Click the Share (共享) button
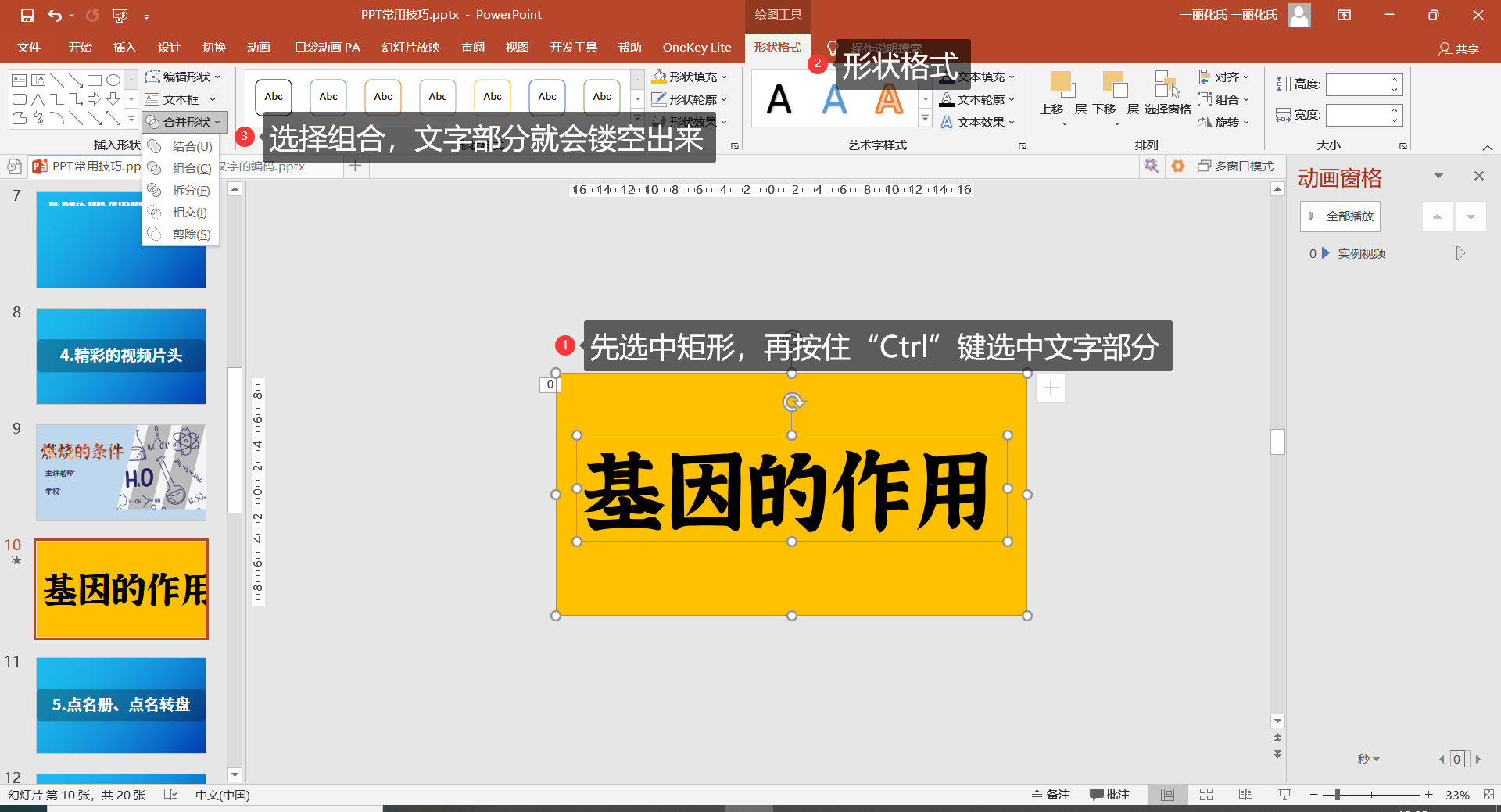 (x=1459, y=48)
